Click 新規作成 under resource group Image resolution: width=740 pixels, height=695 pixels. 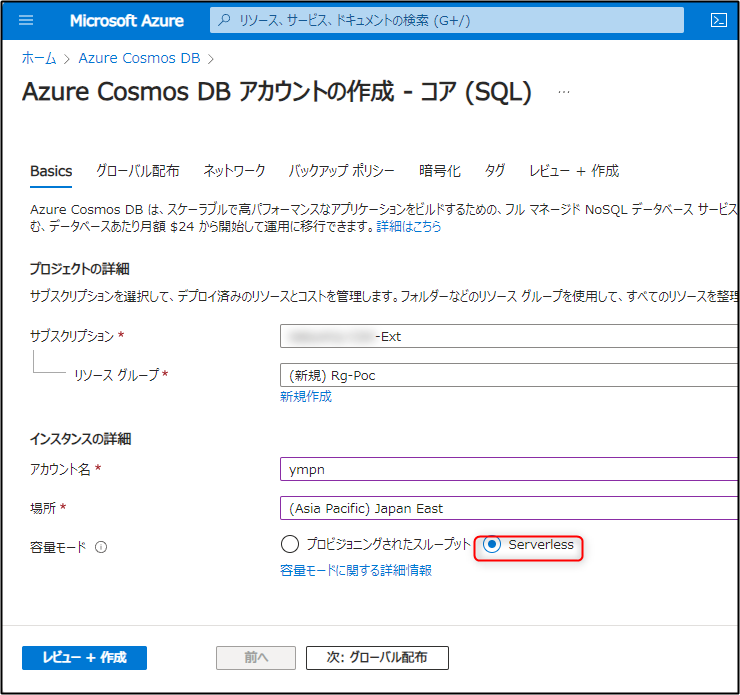coord(306,396)
